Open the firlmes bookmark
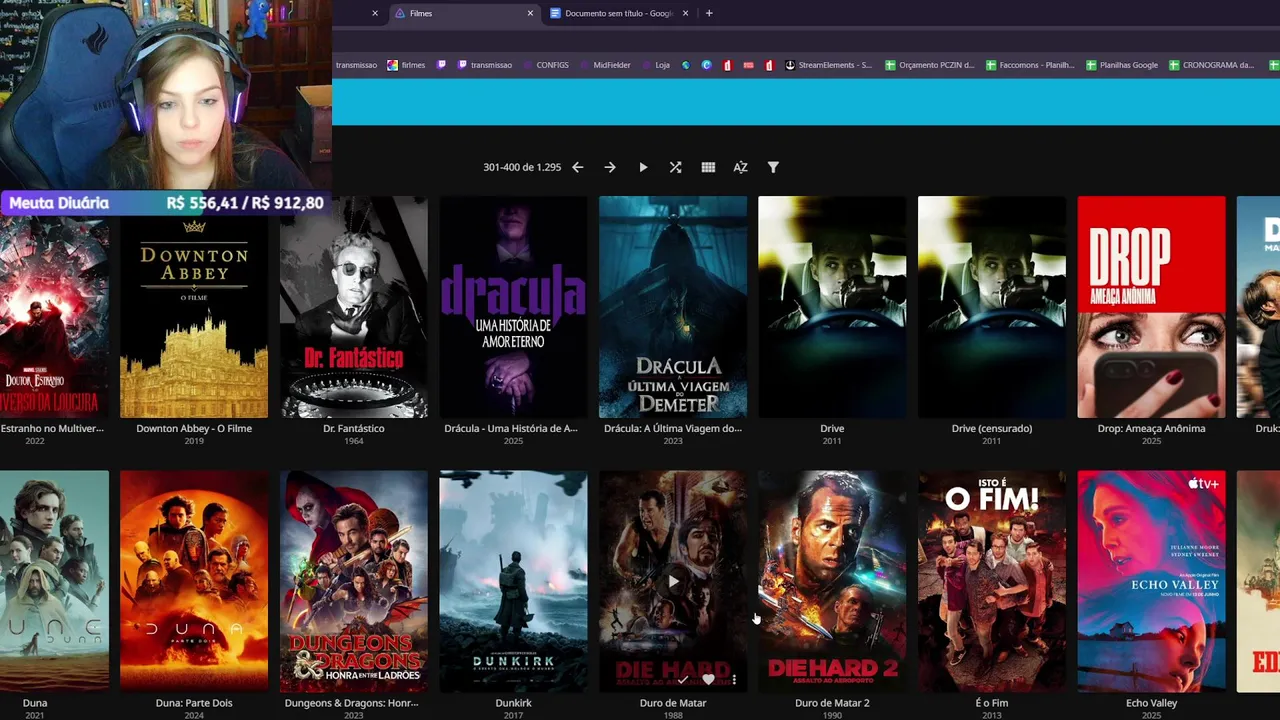The image size is (1280, 720). pos(406,65)
